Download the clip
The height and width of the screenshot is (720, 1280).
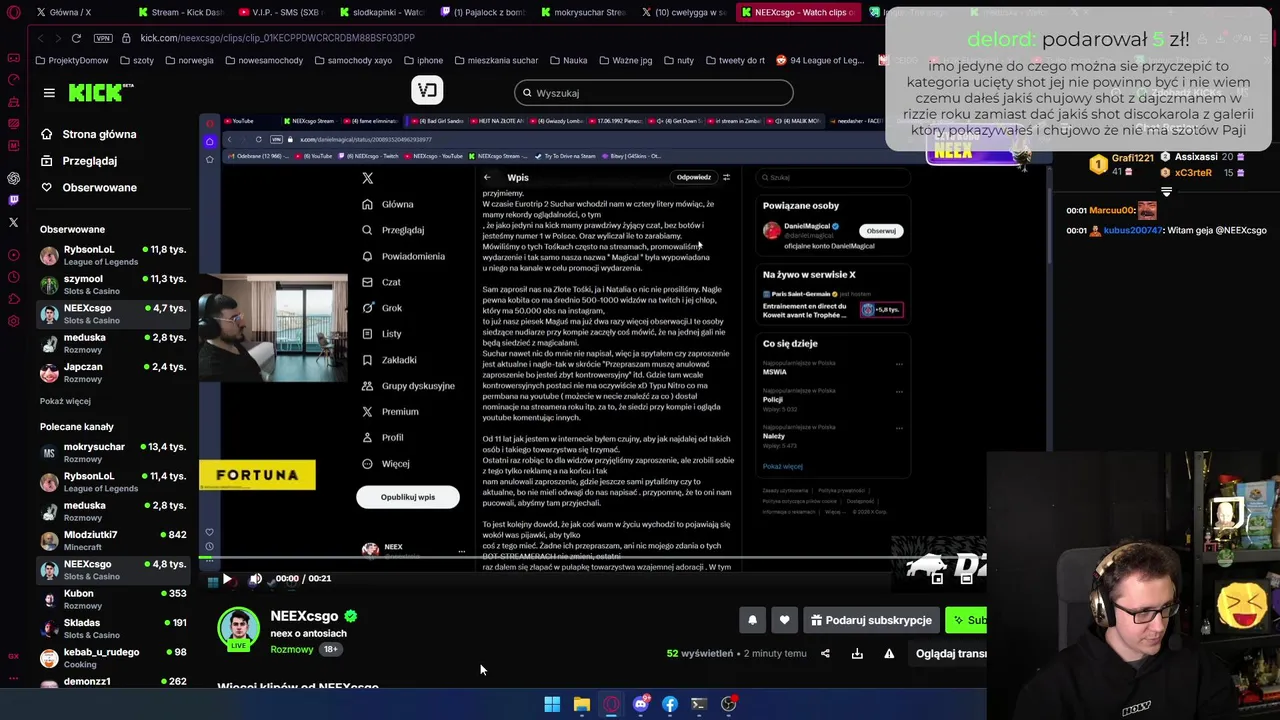857,654
